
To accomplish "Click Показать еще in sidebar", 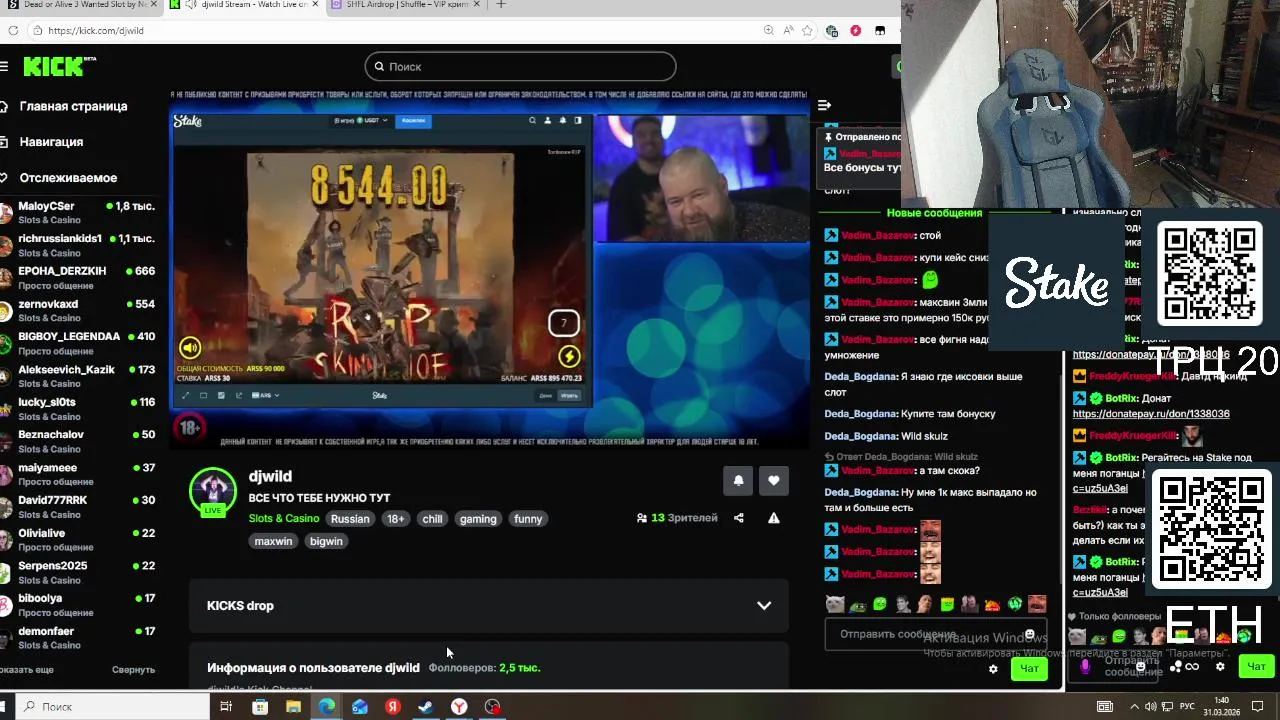I will (x=27, y=670).
